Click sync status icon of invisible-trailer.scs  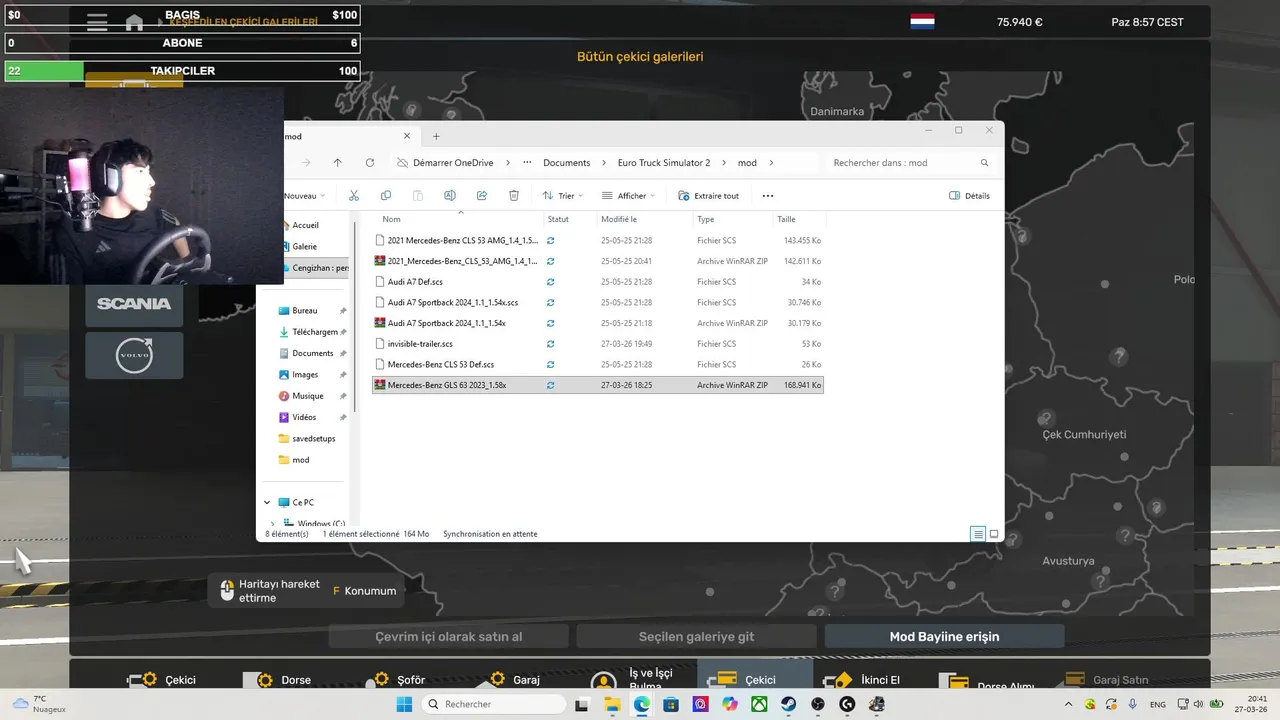tap(551, 344)
